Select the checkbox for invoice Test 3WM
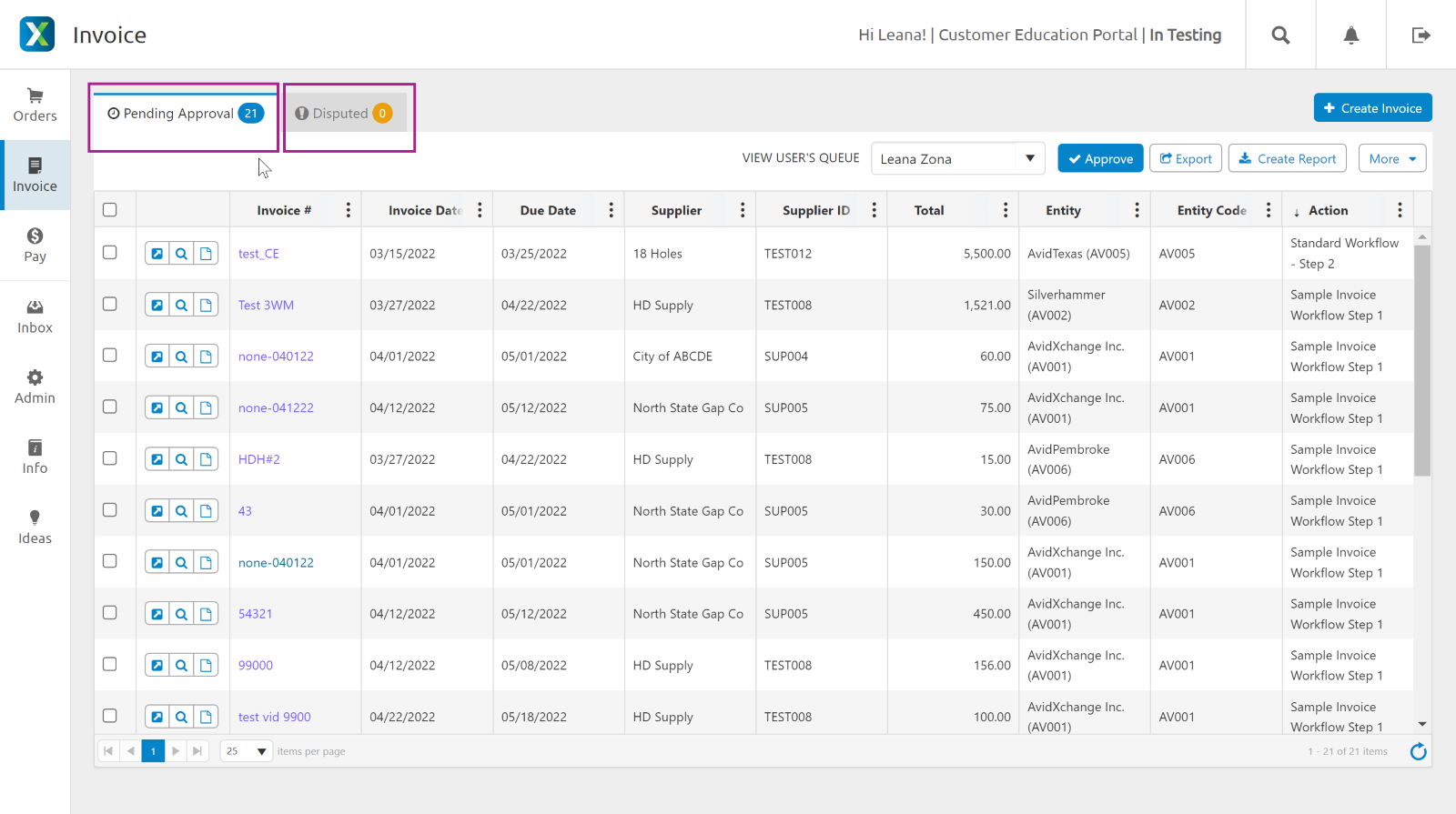 (x=110, y=304)
